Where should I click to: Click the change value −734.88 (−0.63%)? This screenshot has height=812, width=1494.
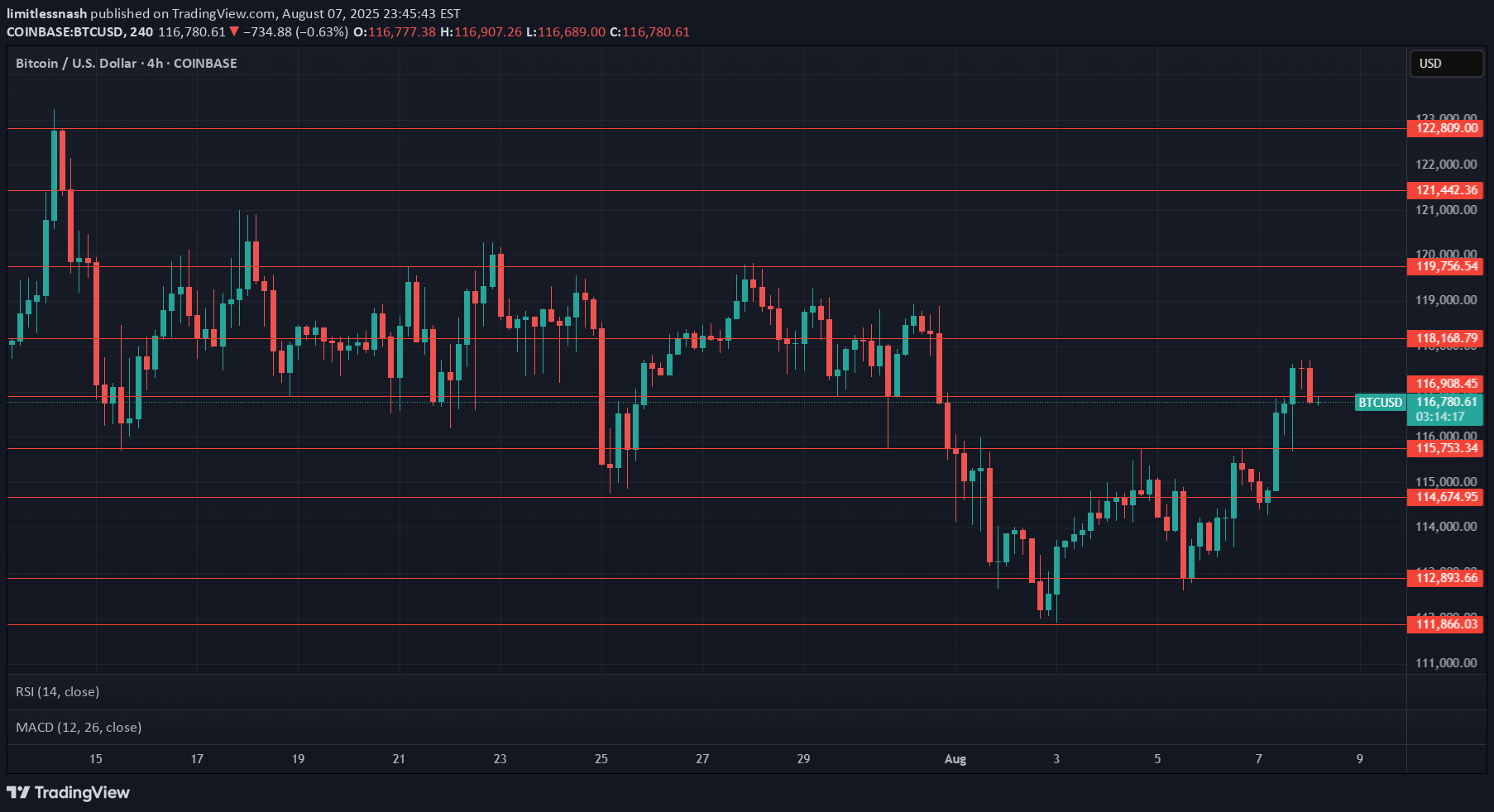tap(295, 31)
